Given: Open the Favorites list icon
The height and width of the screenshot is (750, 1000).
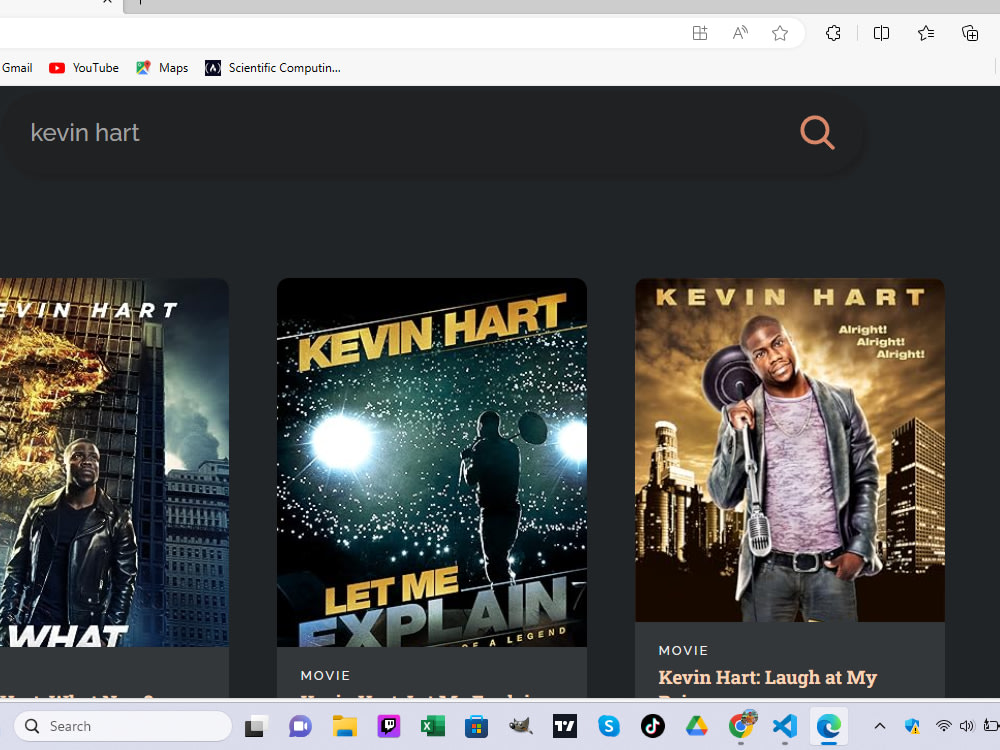Looking at the screenshot, I should coord(926,33).
